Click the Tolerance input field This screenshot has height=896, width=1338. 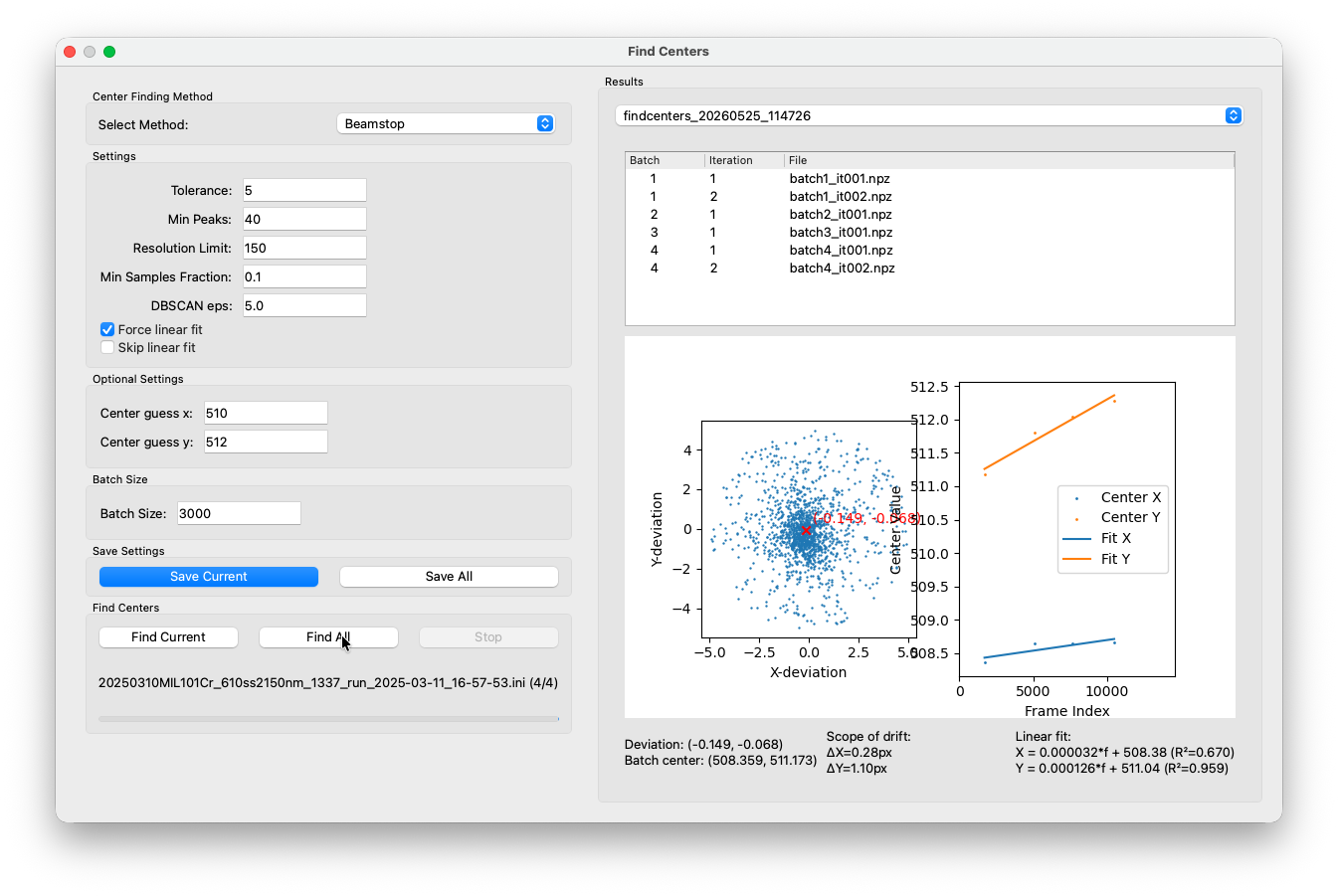click(304, 190)
